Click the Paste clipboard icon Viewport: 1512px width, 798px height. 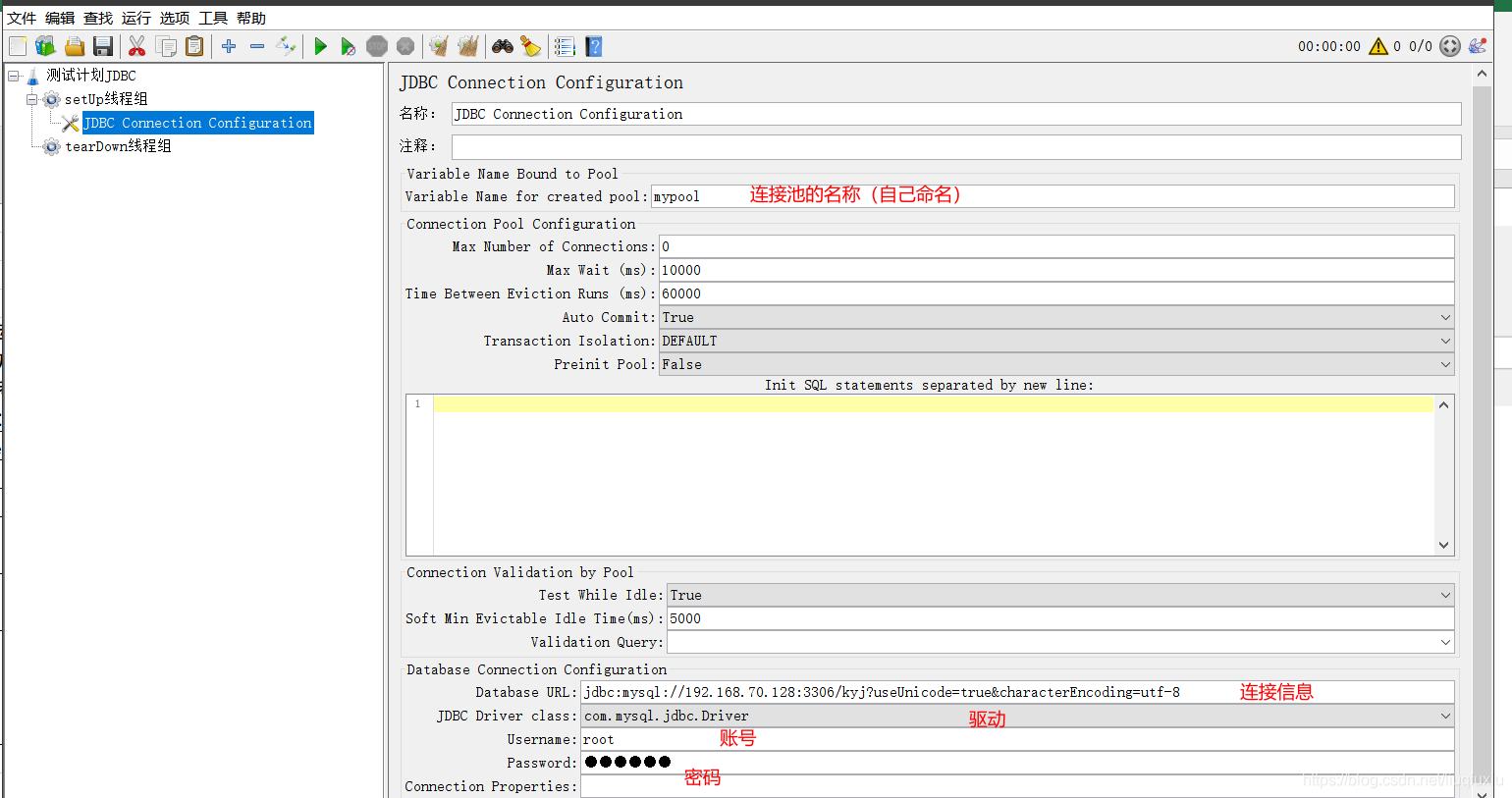194,46
